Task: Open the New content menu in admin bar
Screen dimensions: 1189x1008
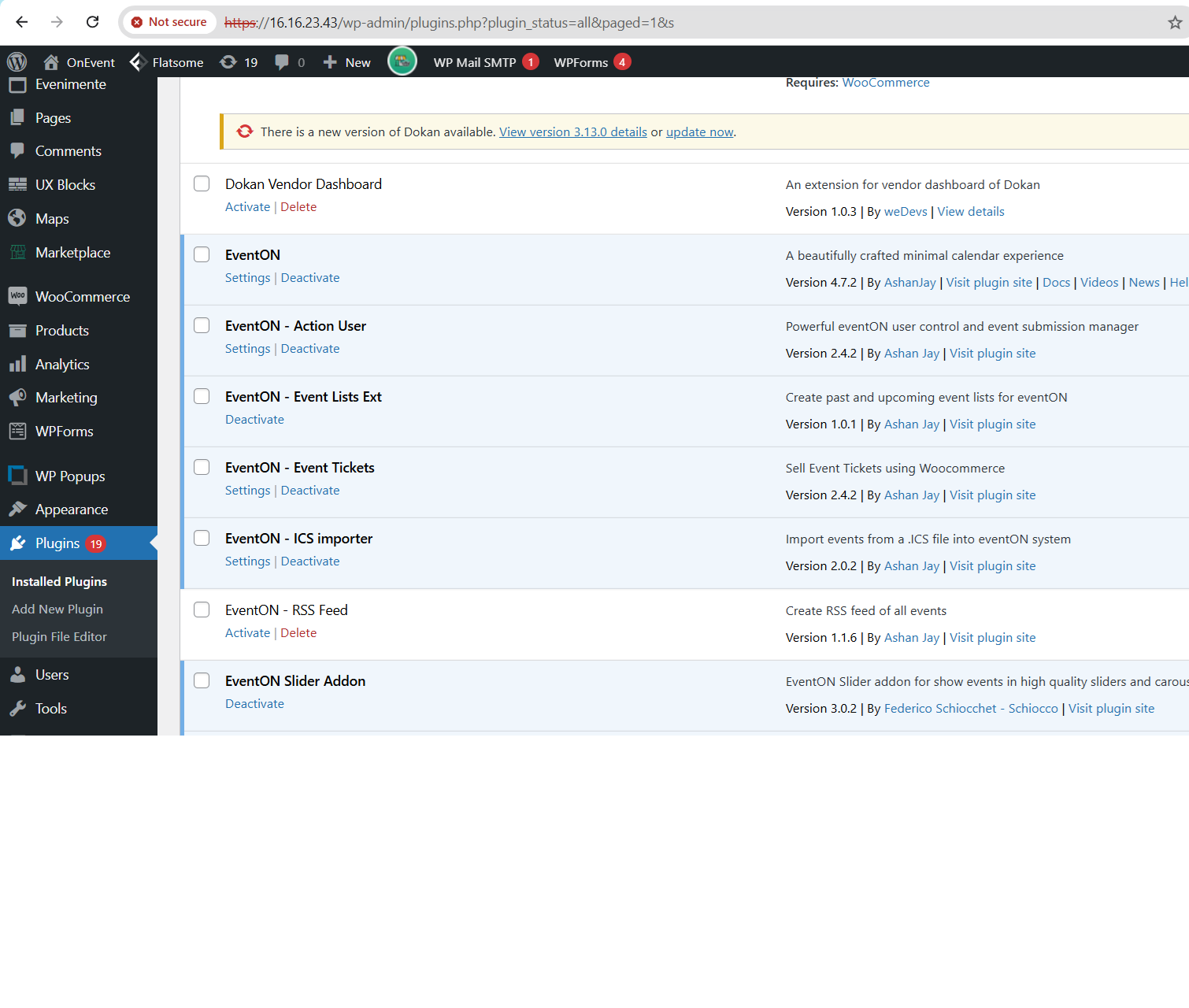Action: [x=346, y=62]
